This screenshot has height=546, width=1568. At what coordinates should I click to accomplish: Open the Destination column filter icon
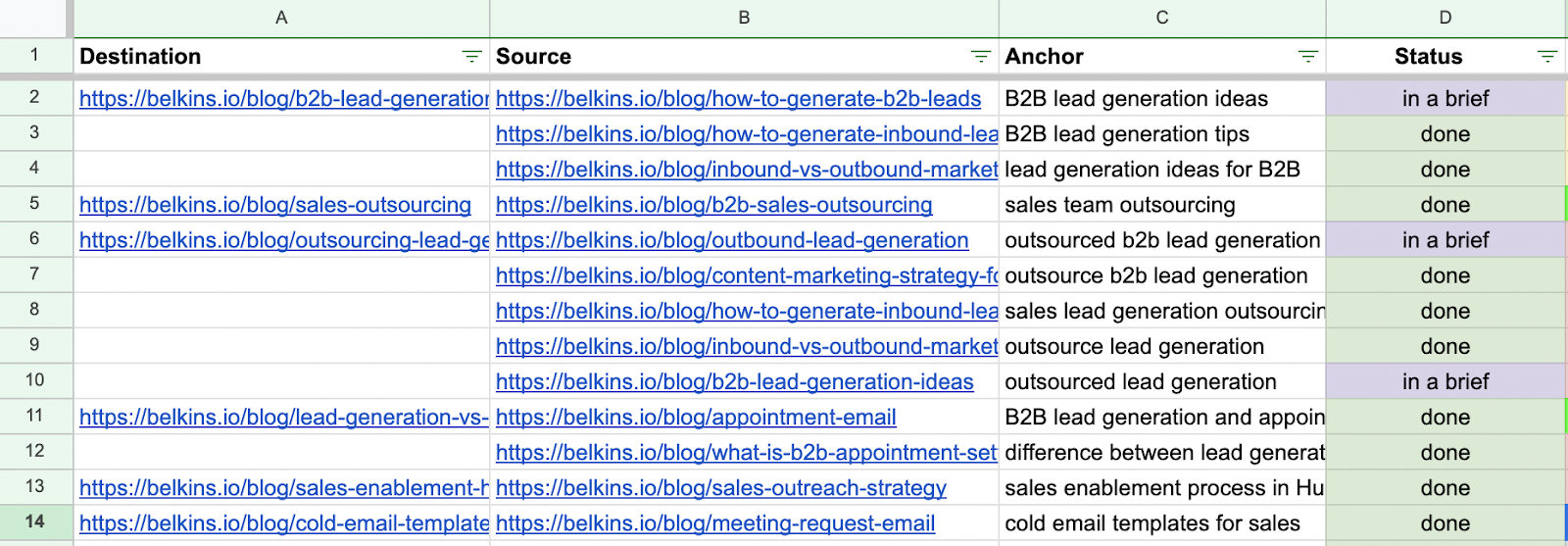471,57
